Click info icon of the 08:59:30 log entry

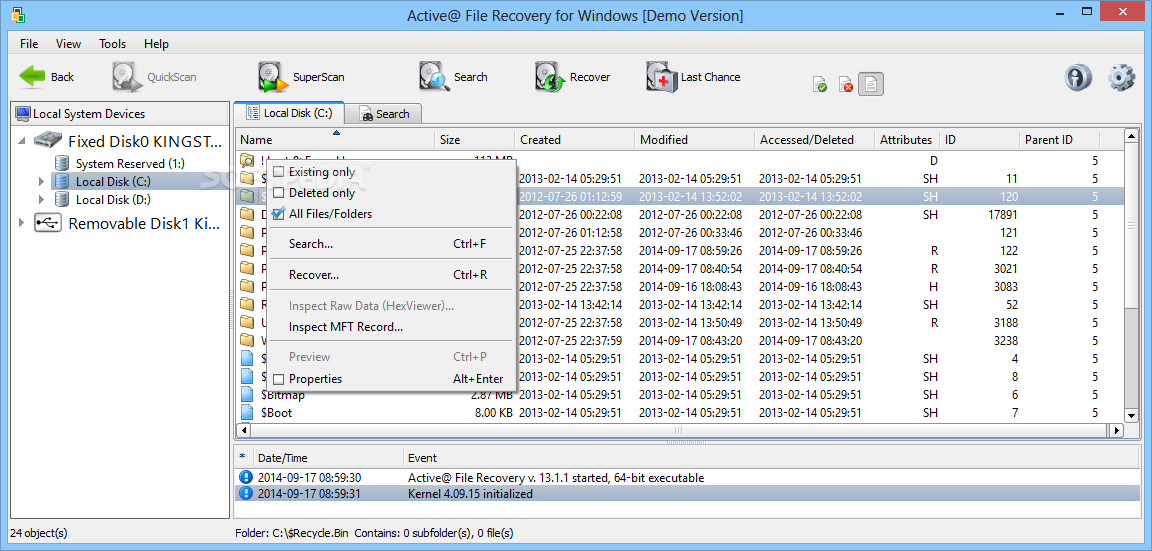click(246, 477)
